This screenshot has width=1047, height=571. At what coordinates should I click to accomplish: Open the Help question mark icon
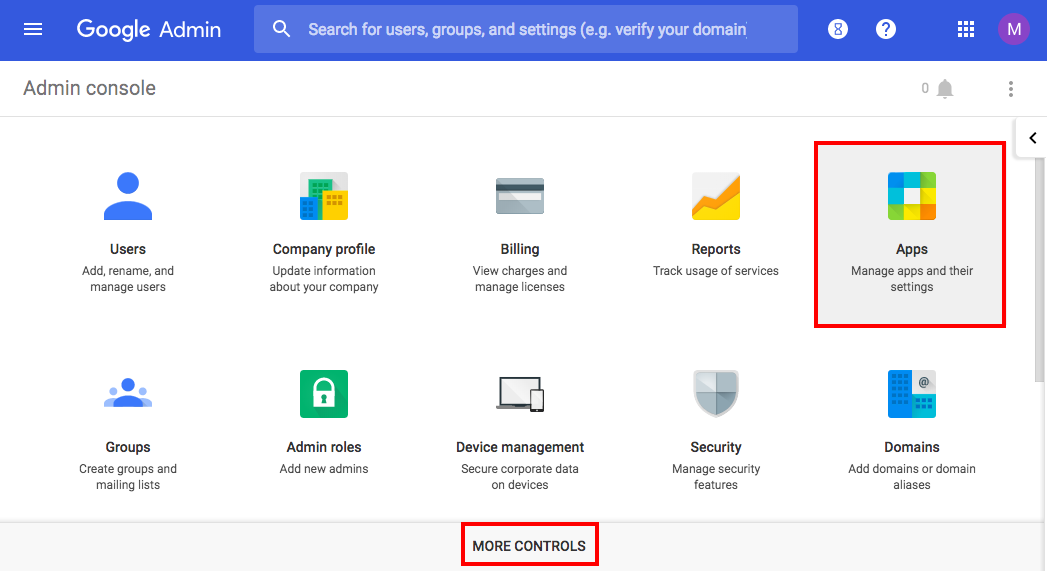coord(885,29)
